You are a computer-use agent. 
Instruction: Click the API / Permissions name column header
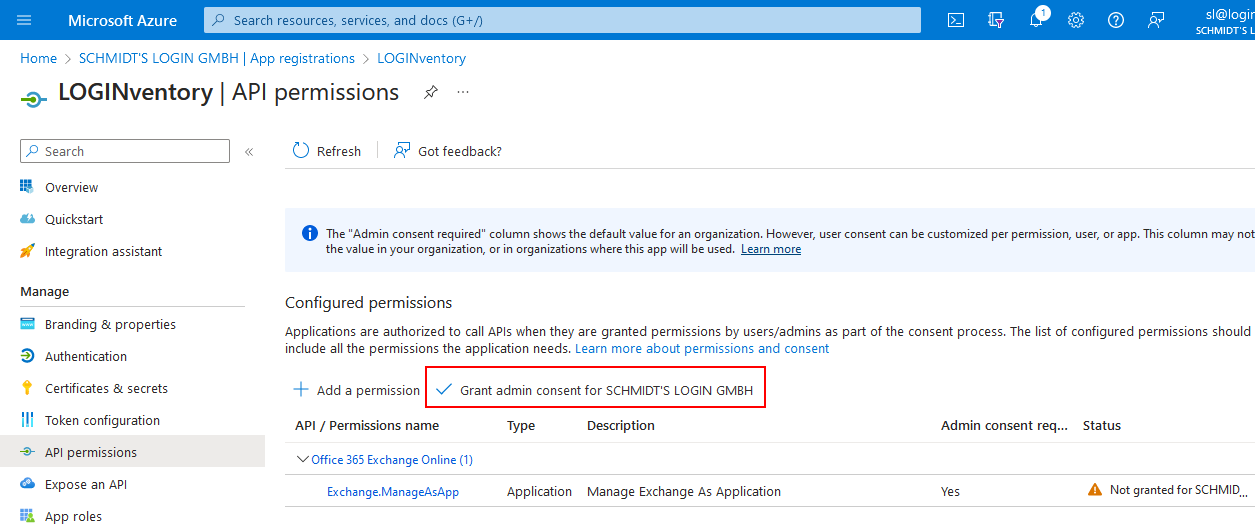(367, 425)
